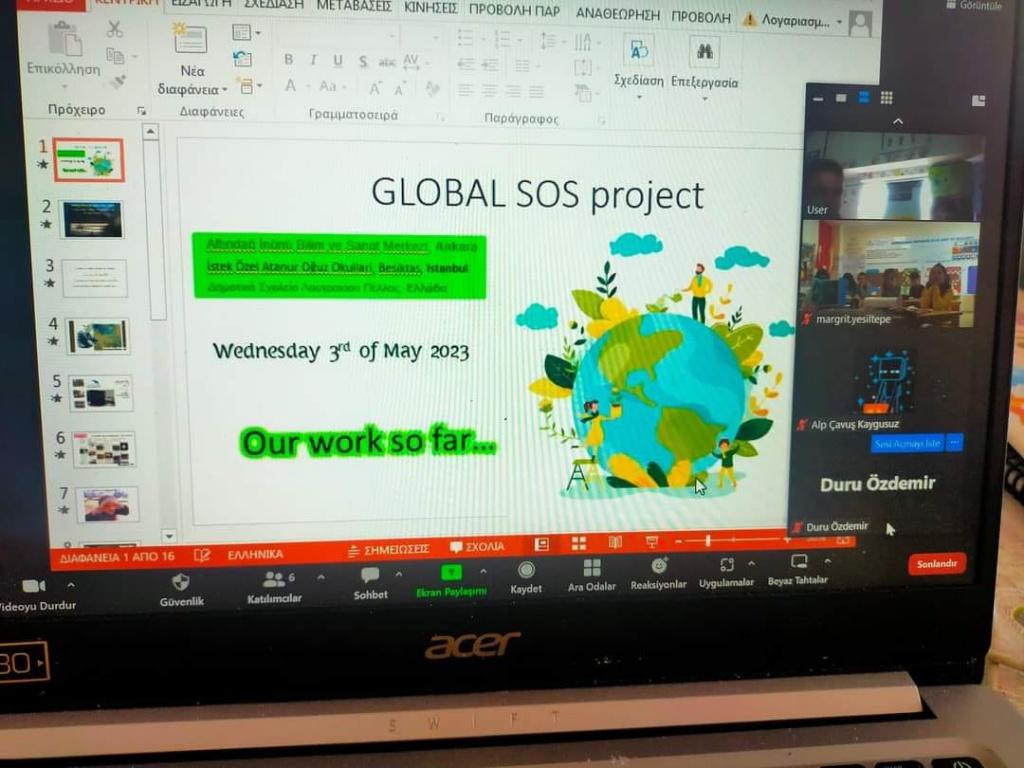This screenshot has height=768, width=1024.
Task: Click the Επικόλληση paste icon
Action: (65, 40)
